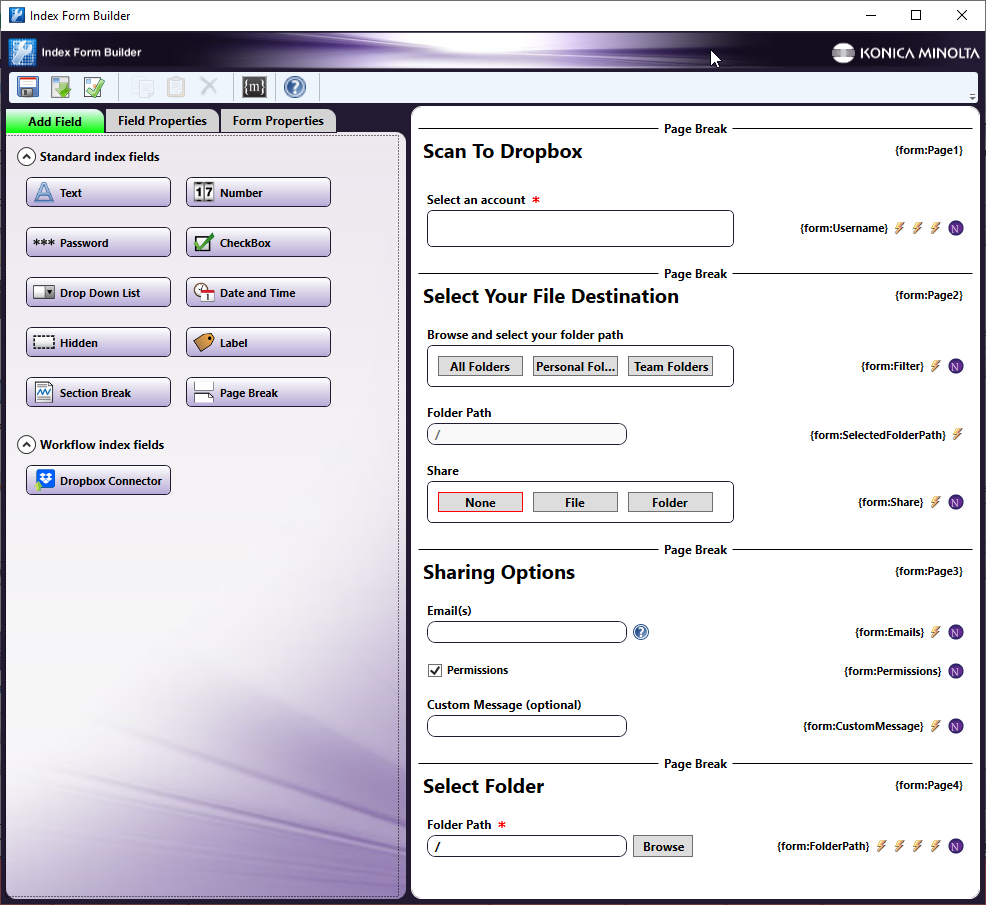Select the Team Folders filter option

click(x=670, y=367)
